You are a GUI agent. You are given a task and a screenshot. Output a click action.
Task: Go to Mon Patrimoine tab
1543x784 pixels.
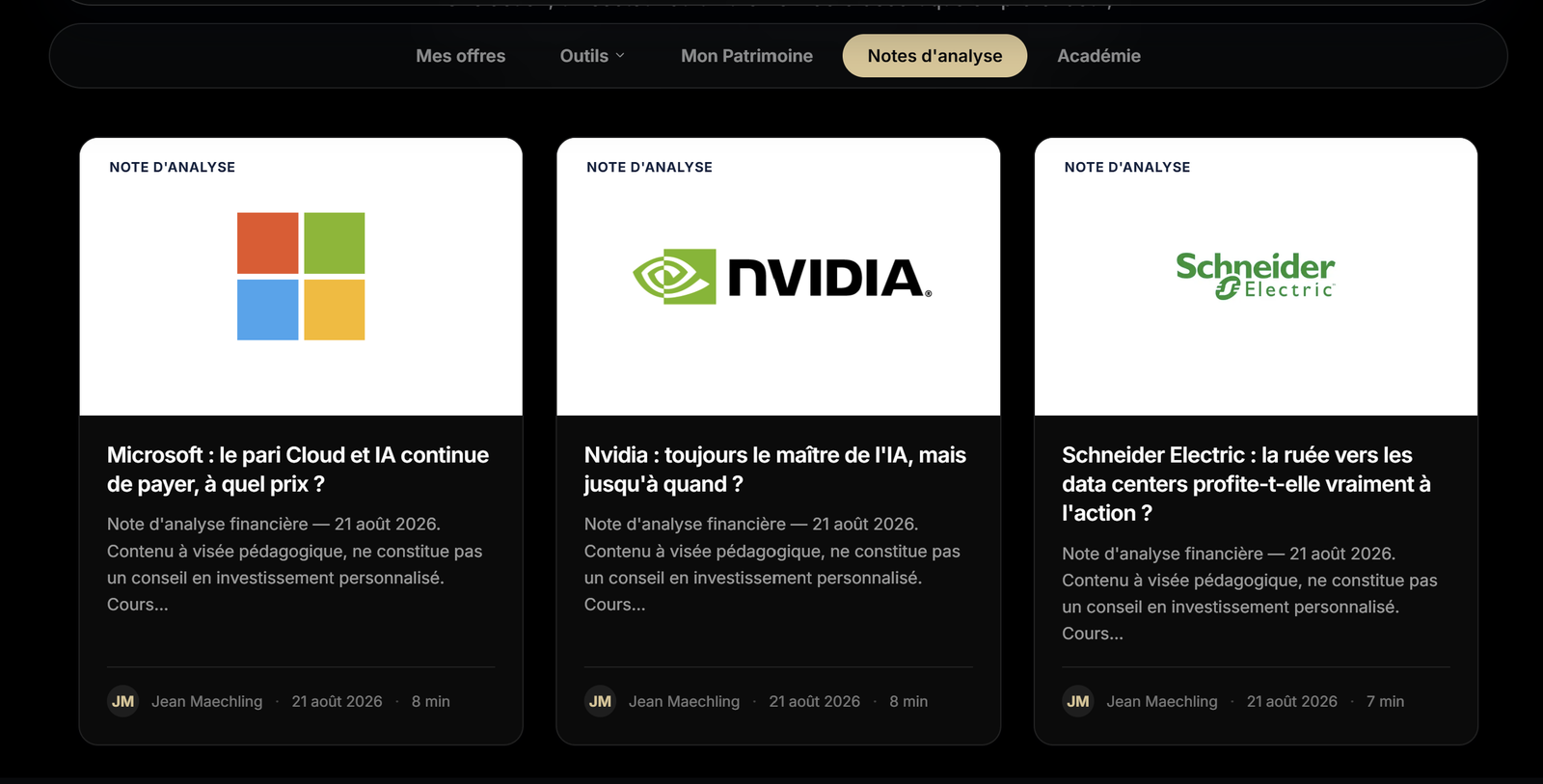(x=746, y=56)
